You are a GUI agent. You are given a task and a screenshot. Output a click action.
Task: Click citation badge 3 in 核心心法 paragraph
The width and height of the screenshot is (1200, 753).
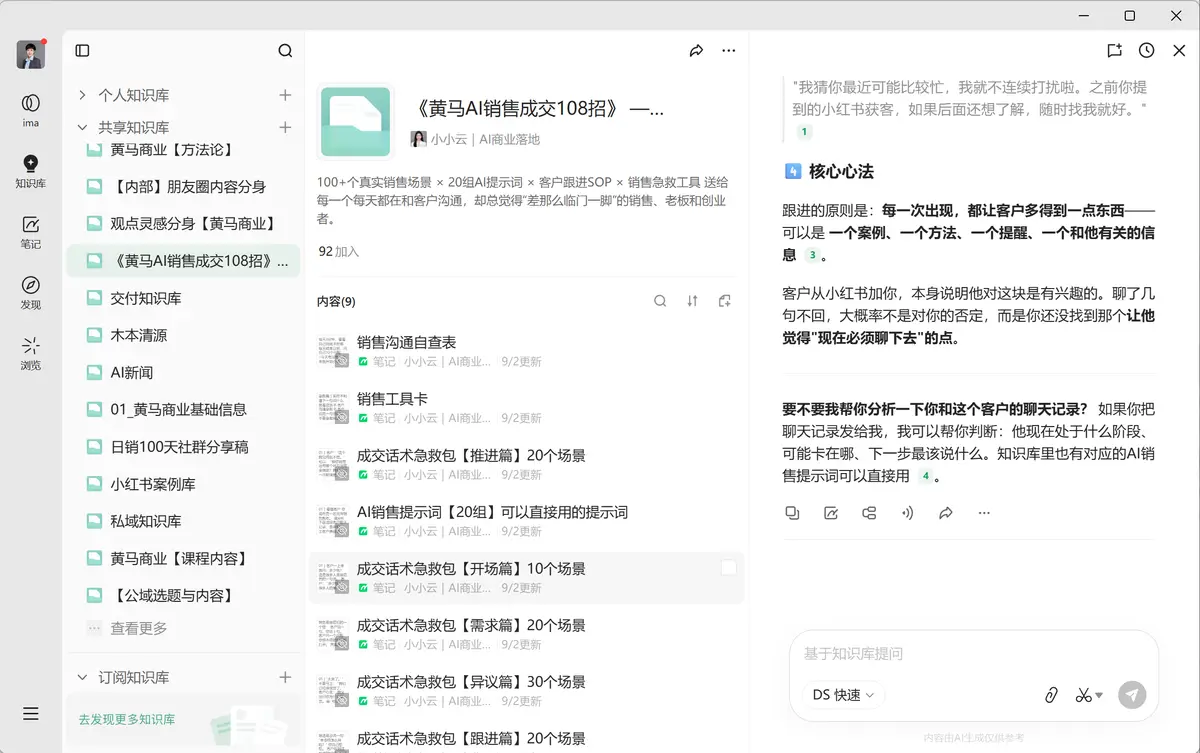[x=812, y=256]
